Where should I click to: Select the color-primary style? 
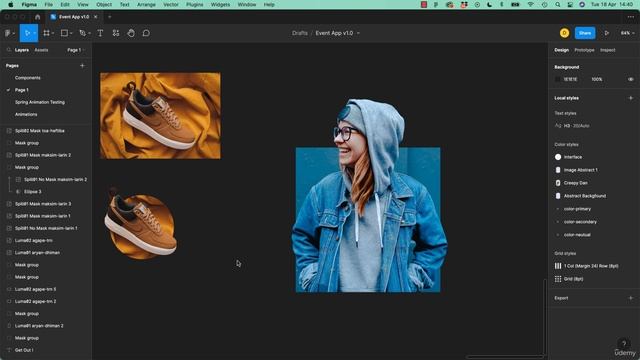coord(577,209)
